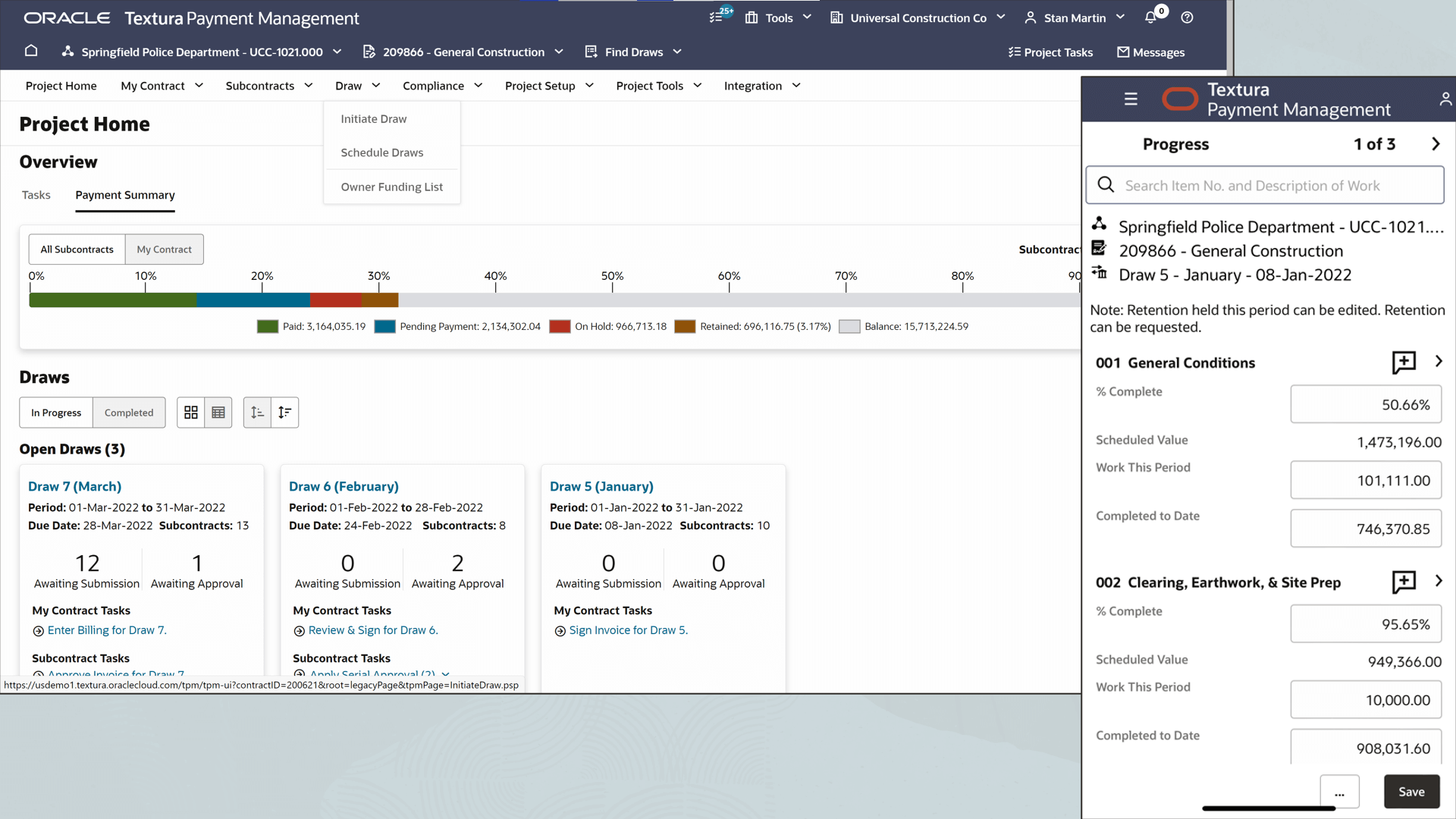This screenshot has width=1456, height=819.
Task: Open the mobile panel hamburger menu
Action: [x=1131, y=99]
